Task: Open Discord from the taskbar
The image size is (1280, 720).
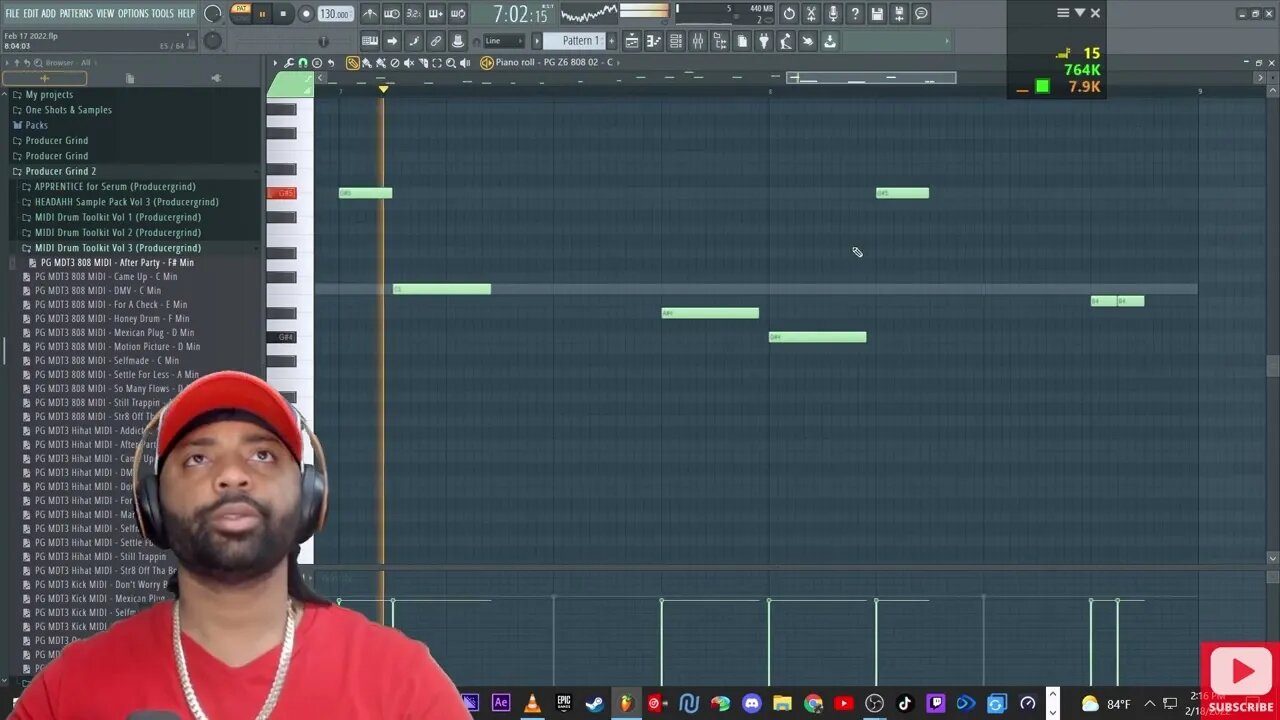Action: click(751, 703)
